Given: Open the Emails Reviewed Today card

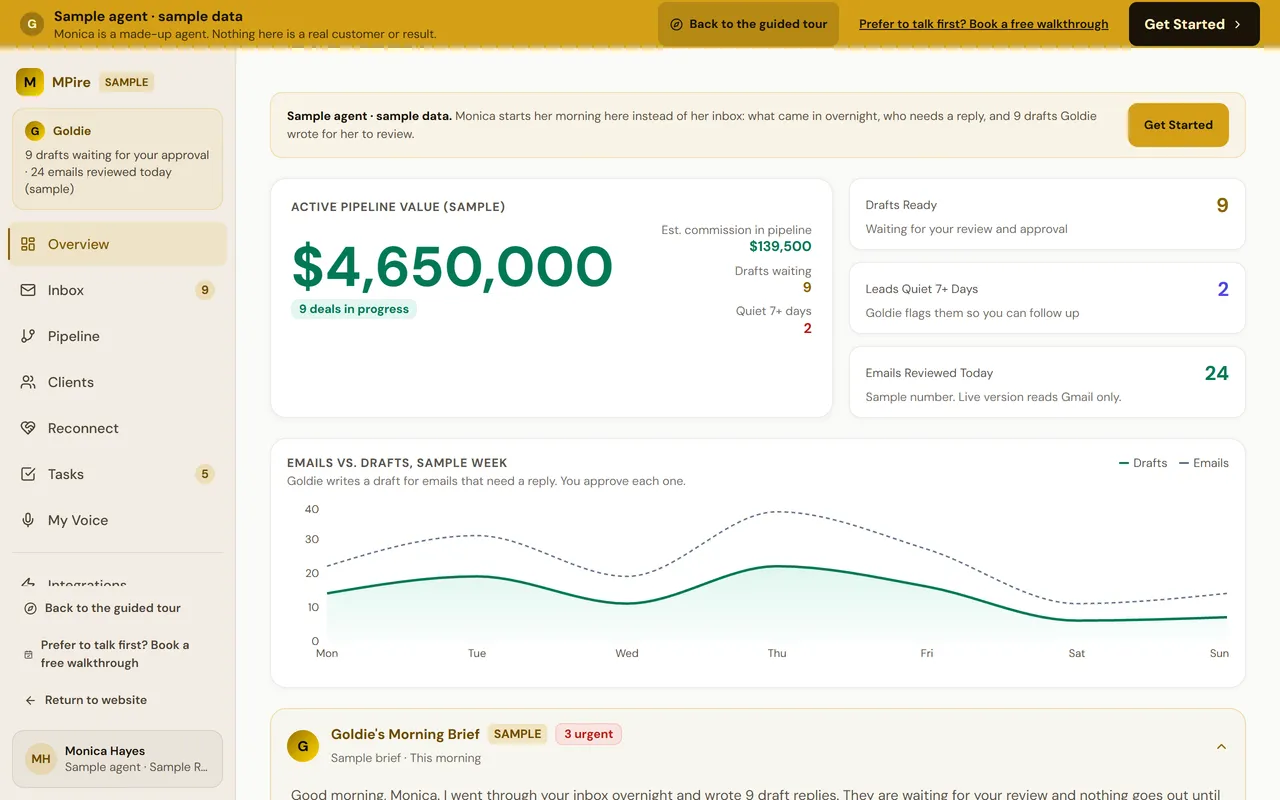Looking at the screenshot, I should [x=1047, y=382].
